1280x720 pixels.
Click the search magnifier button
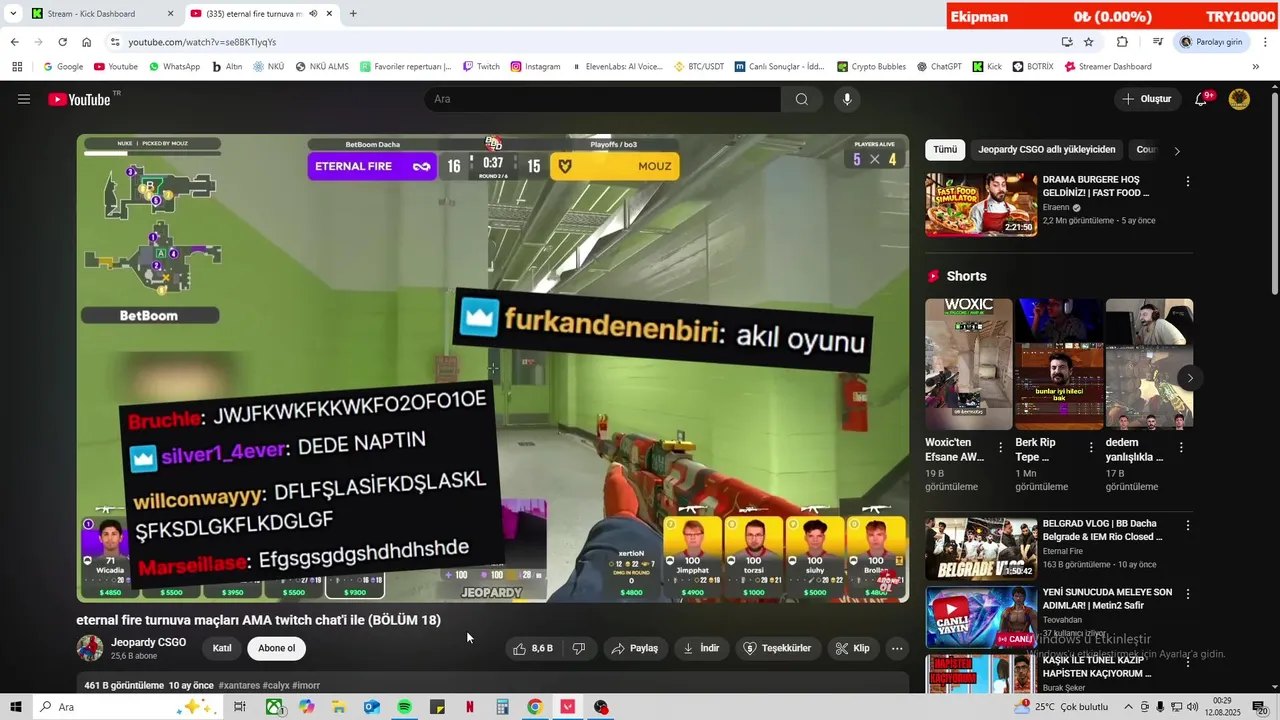[802, 99]
